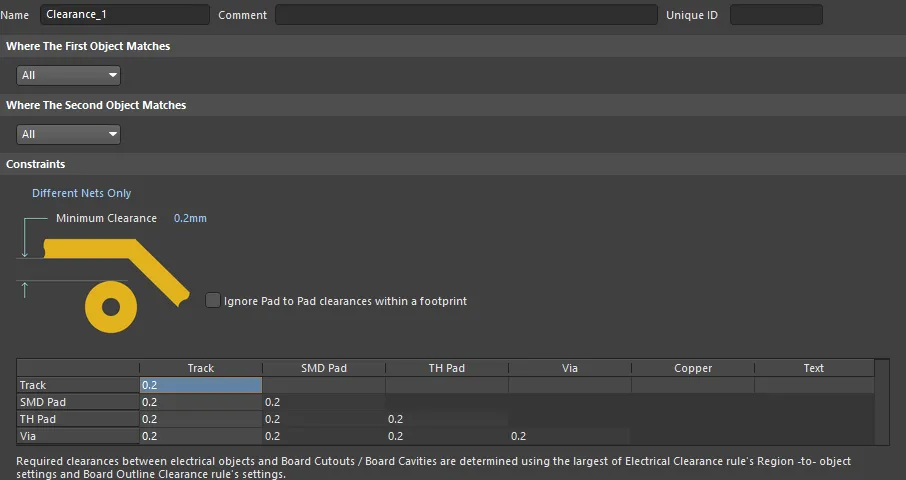
Task: Select Via row SMD Pad cell
Action: (324, 436)
